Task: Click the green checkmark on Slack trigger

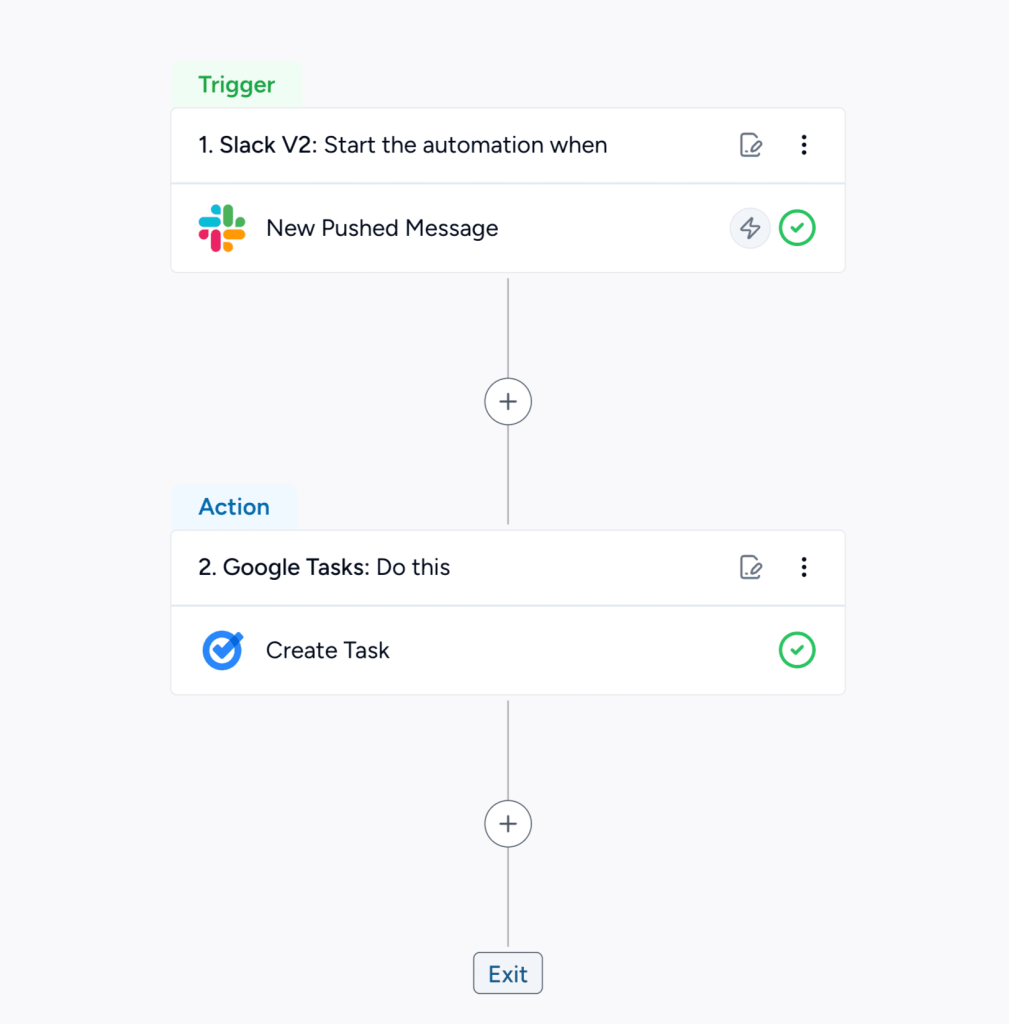Action: [x=797, y=228]
